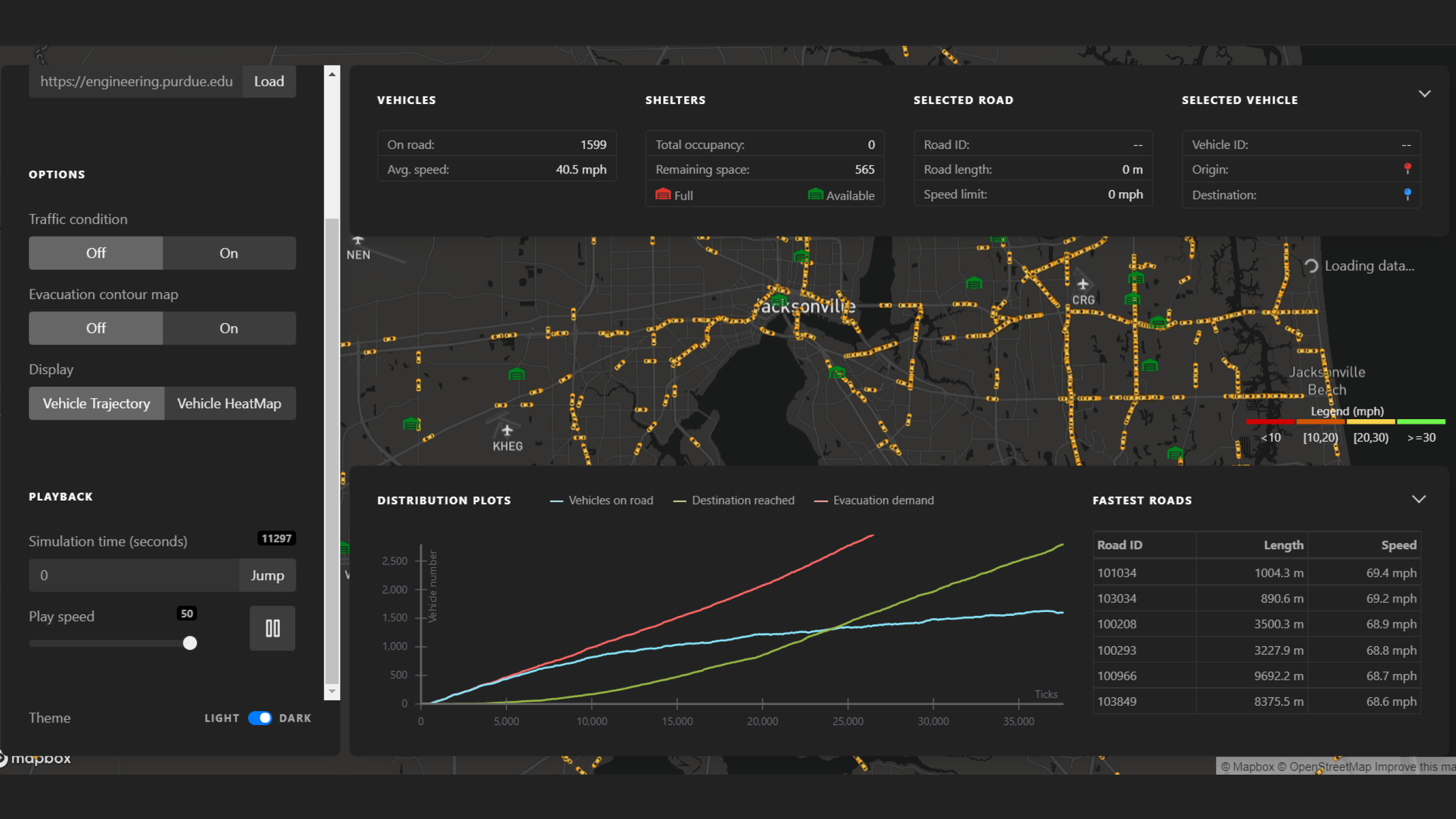The image size is (1456, 819).
Task: Click the red <10 mph legend swatch
Action: pos(1270,422)
